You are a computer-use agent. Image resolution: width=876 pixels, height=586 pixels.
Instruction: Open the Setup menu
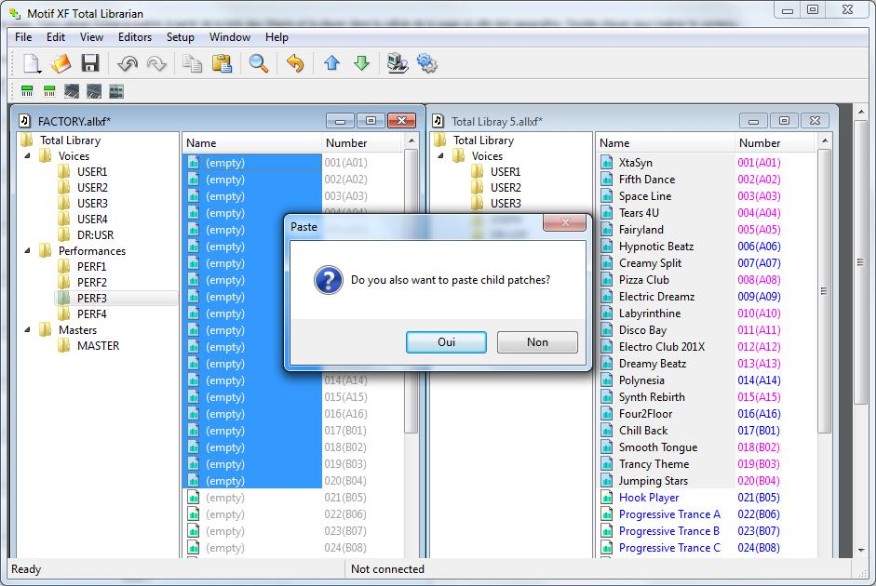pos(180,37)
